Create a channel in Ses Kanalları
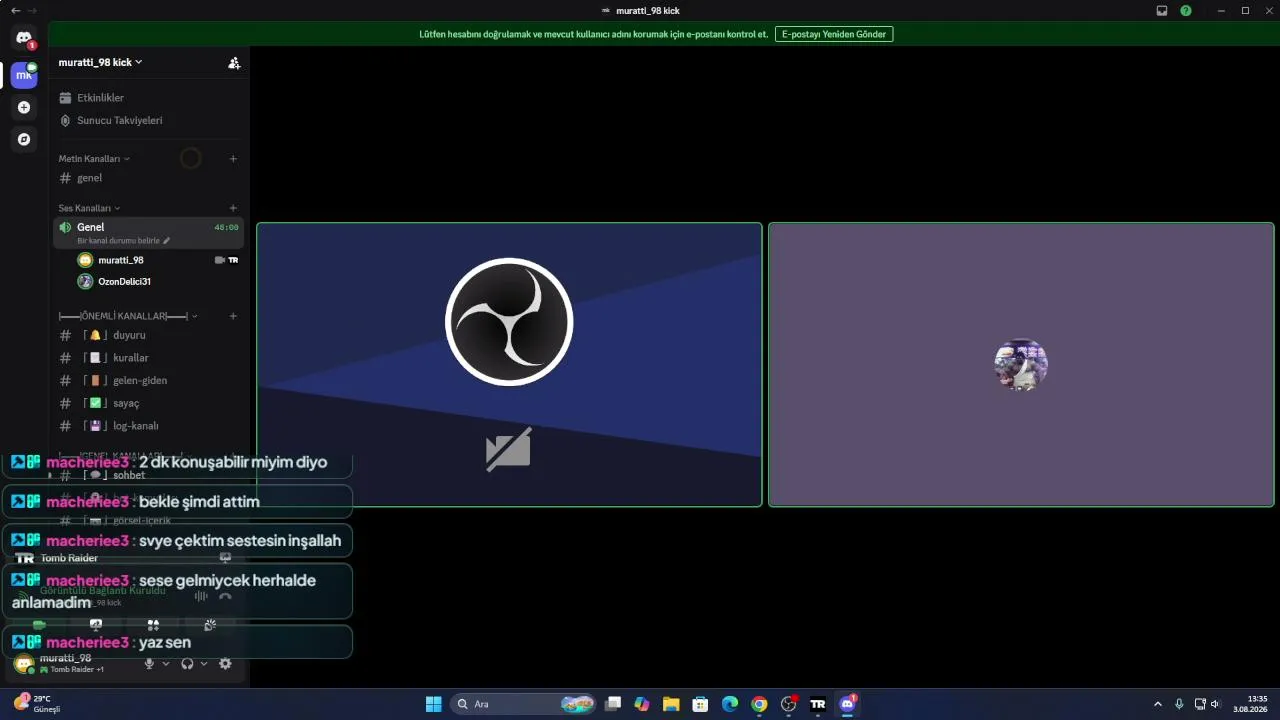 (x=233, y=208)
